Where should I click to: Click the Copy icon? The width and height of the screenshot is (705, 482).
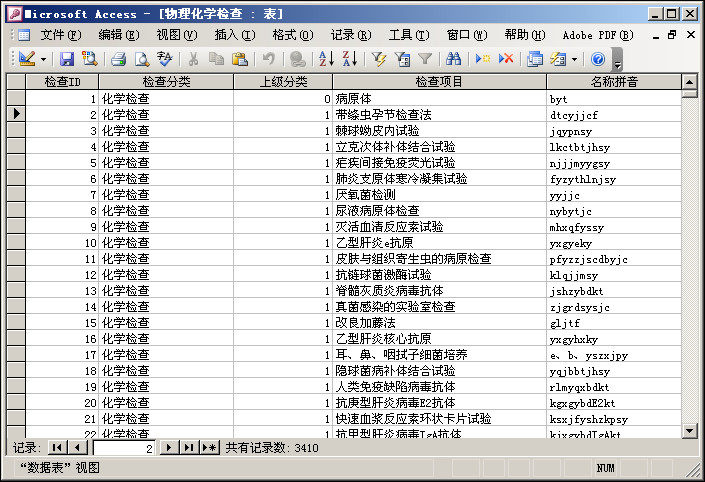(217, 59)
